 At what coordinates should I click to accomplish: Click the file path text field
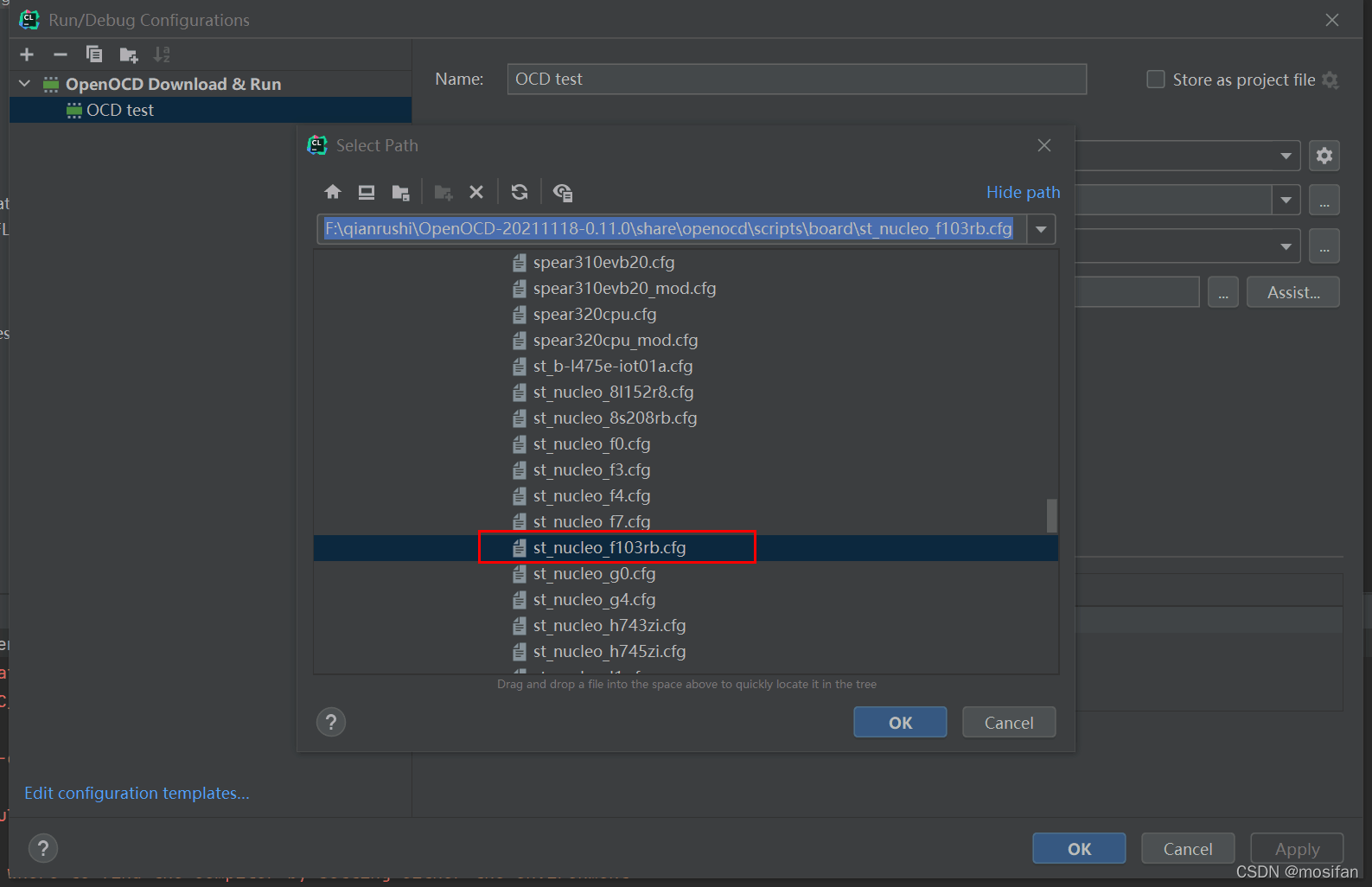pos(672,229)
